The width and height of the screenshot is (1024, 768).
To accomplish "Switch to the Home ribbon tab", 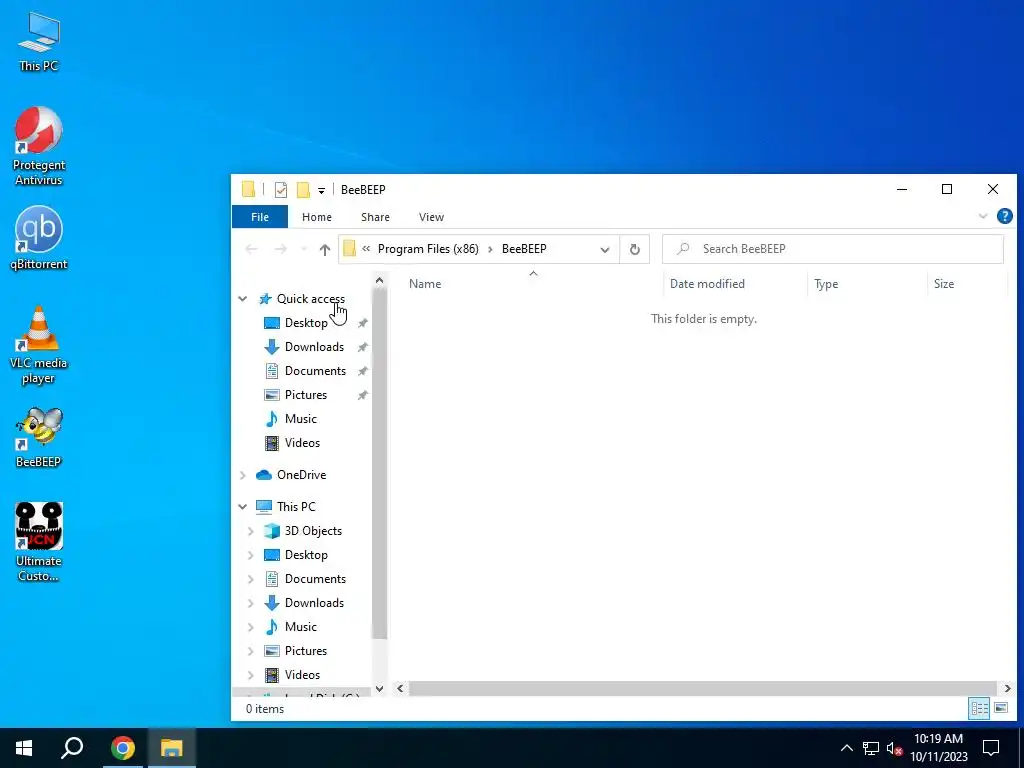I will (317, 217).
